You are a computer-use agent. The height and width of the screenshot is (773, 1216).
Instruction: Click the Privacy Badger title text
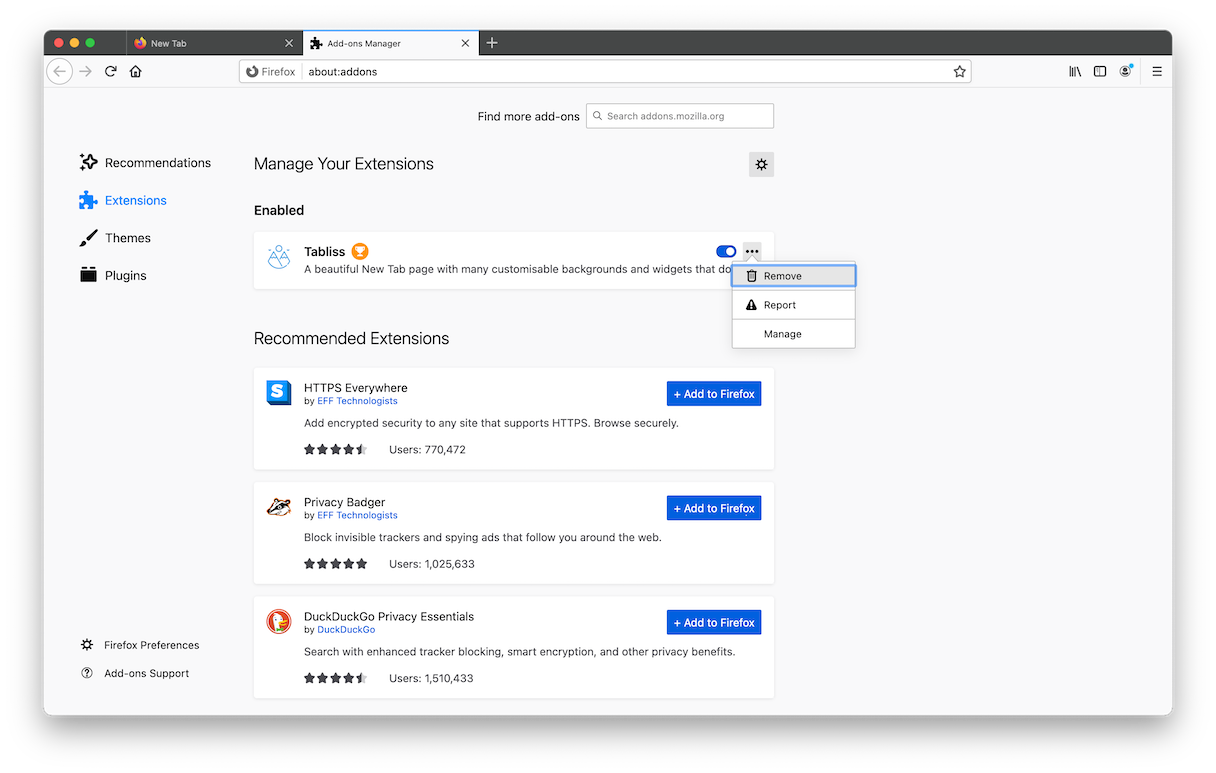click(x=345, y=502)
